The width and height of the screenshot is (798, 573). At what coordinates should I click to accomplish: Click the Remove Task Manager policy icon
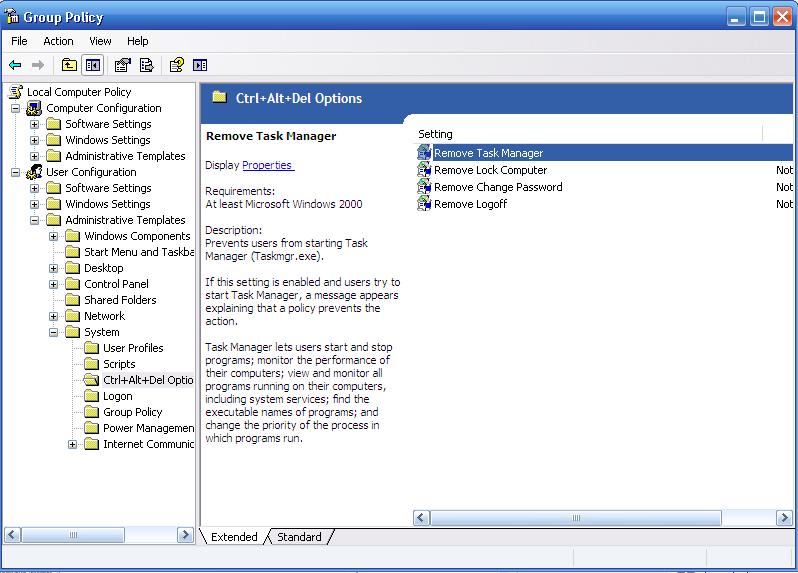[x=424, y=153]
